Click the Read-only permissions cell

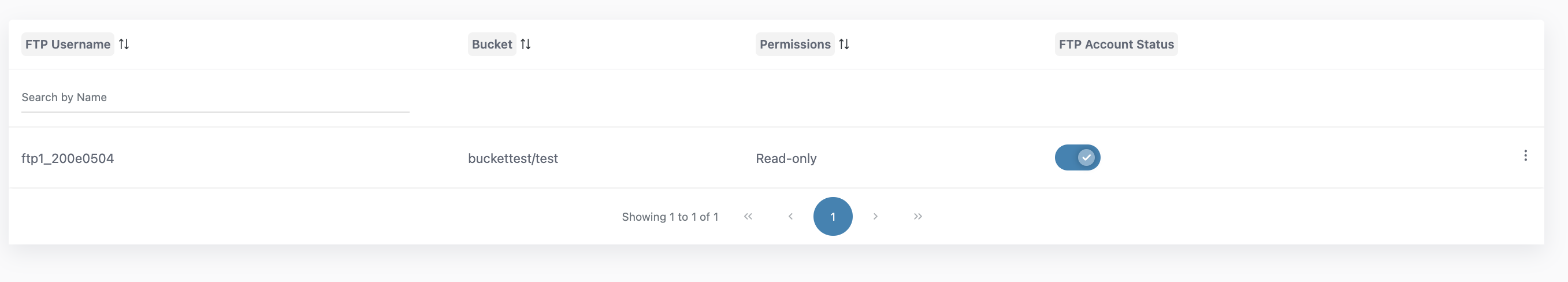[786, 158]
